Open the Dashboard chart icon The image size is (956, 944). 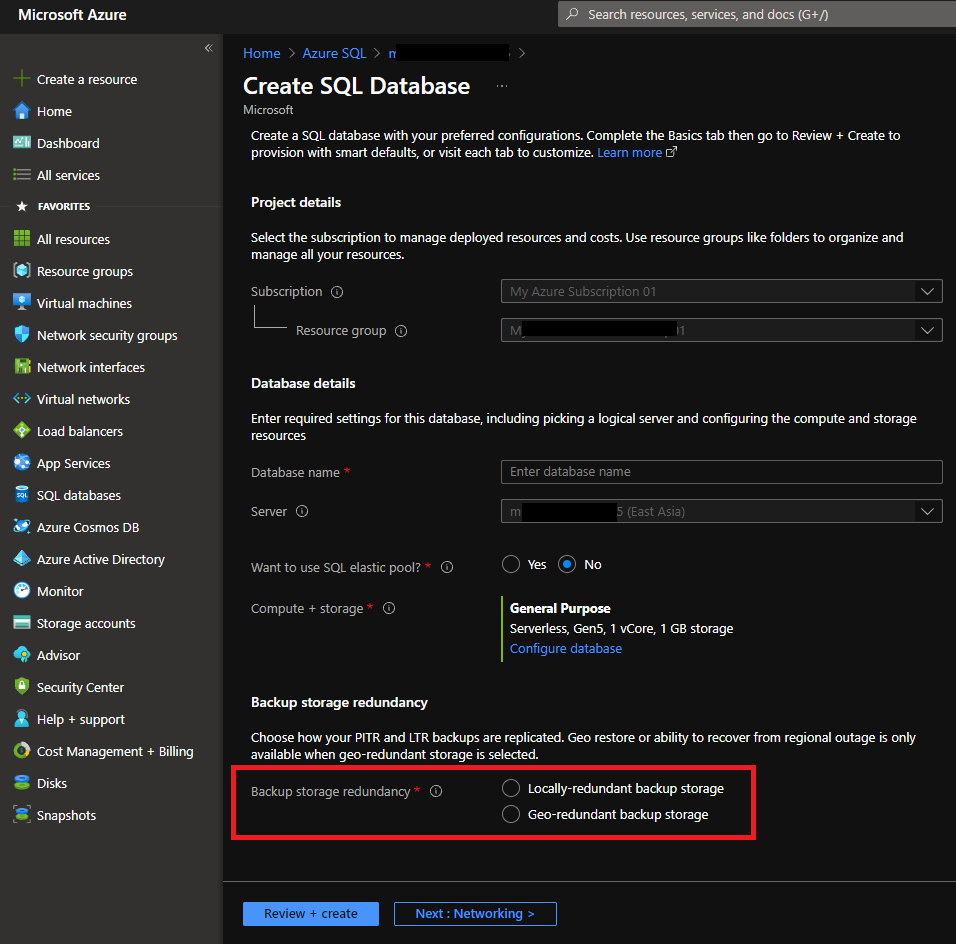click(x=22, y=143)
